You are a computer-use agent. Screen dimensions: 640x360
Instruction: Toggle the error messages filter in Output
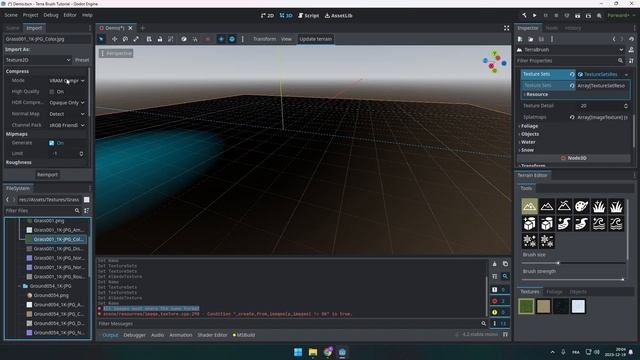coord(499,301)
